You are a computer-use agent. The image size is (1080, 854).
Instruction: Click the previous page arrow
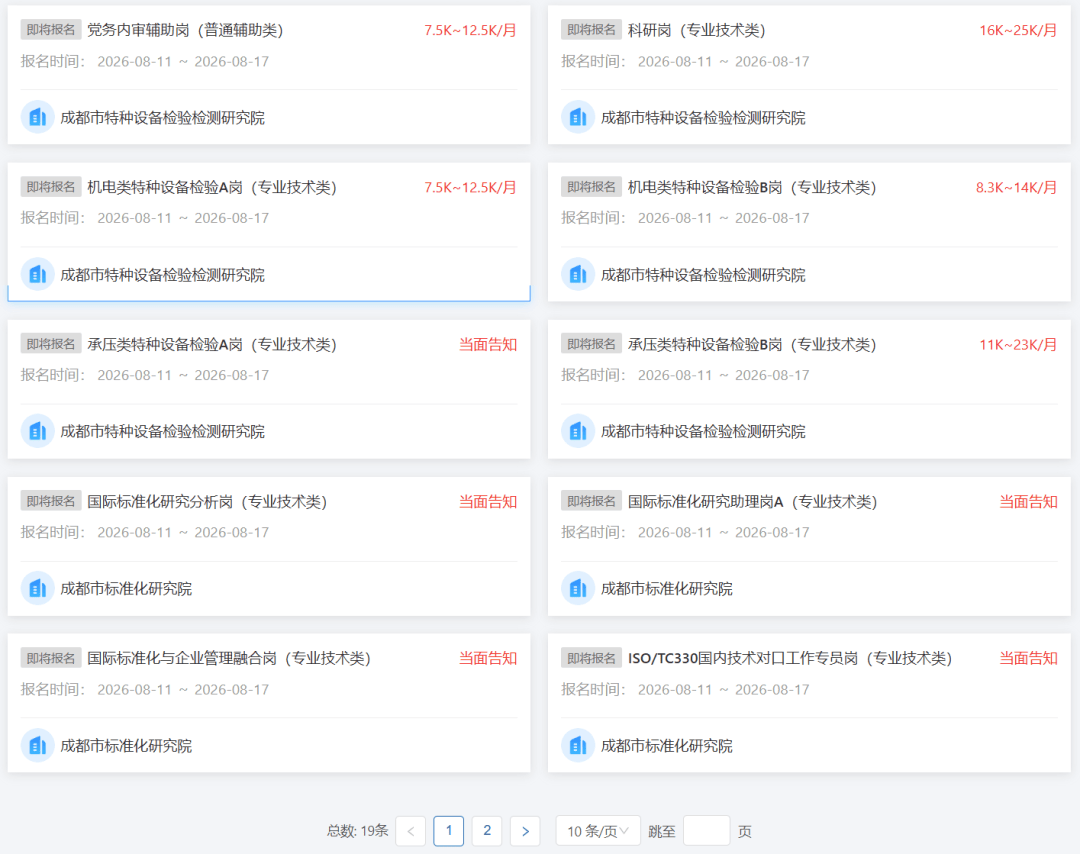tap(411, 831)
